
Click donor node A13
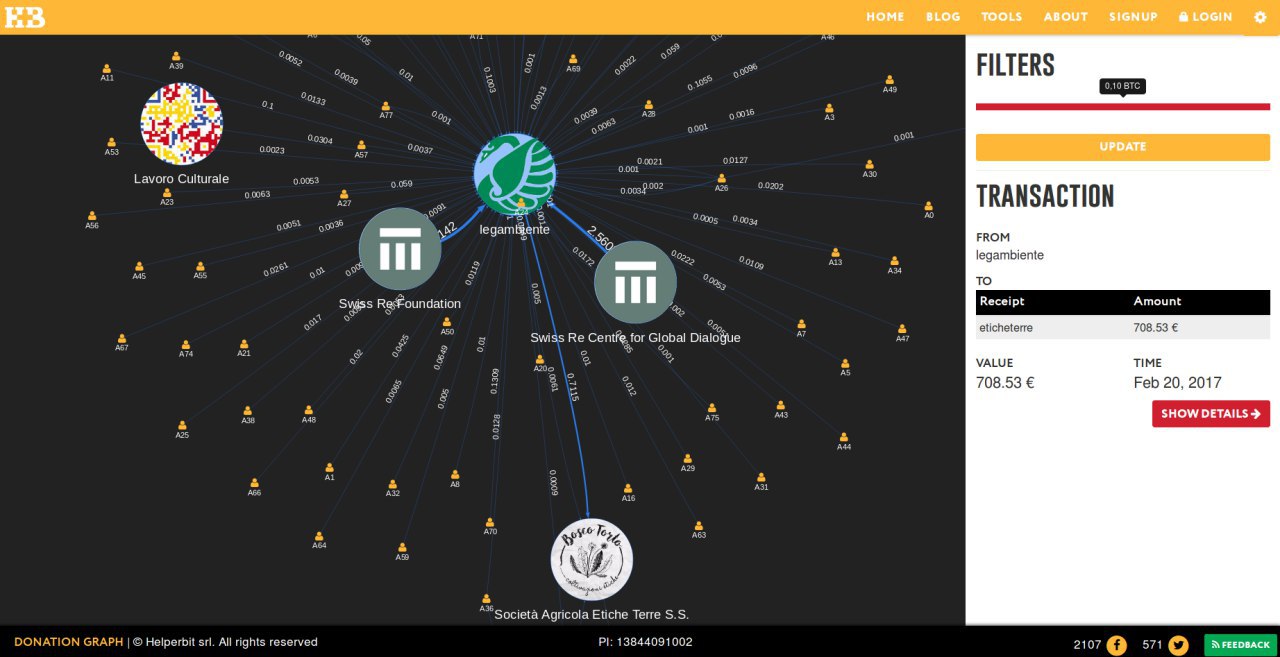[835, 253]
